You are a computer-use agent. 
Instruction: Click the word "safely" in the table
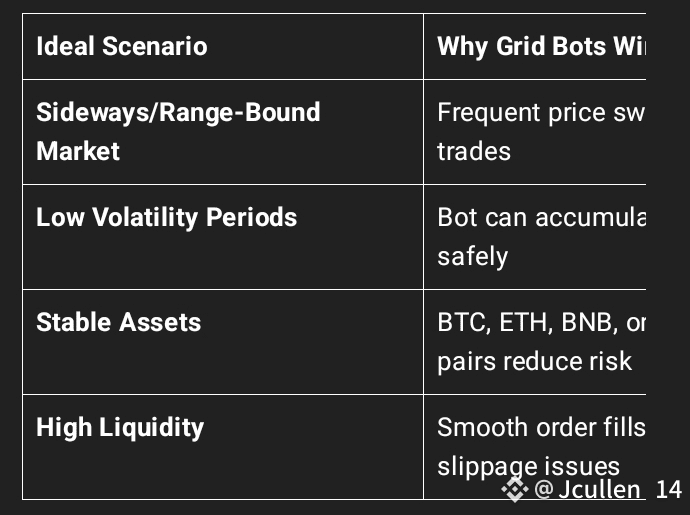[x=472, y=256]
